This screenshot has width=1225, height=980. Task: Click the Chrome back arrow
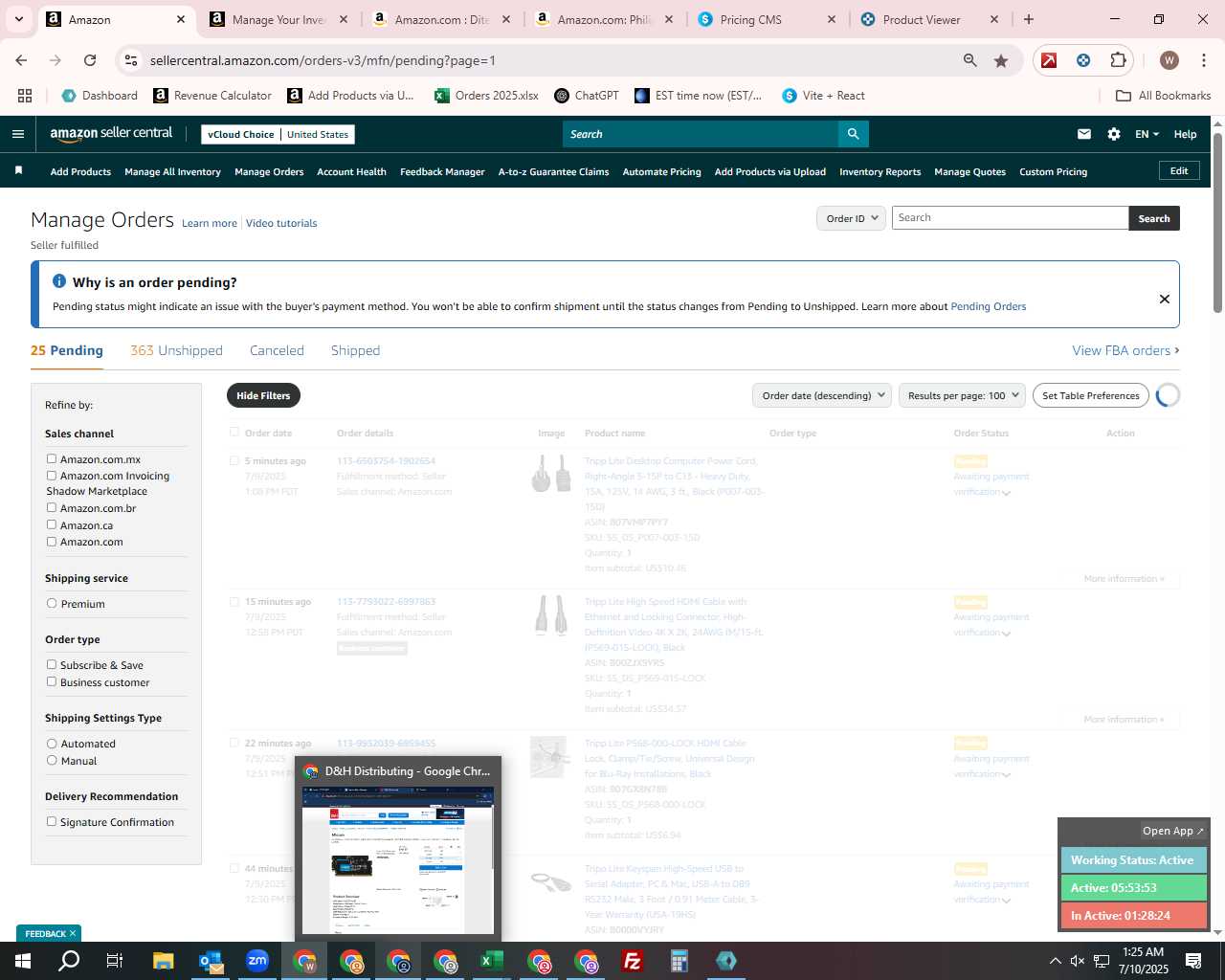[21, 60]
